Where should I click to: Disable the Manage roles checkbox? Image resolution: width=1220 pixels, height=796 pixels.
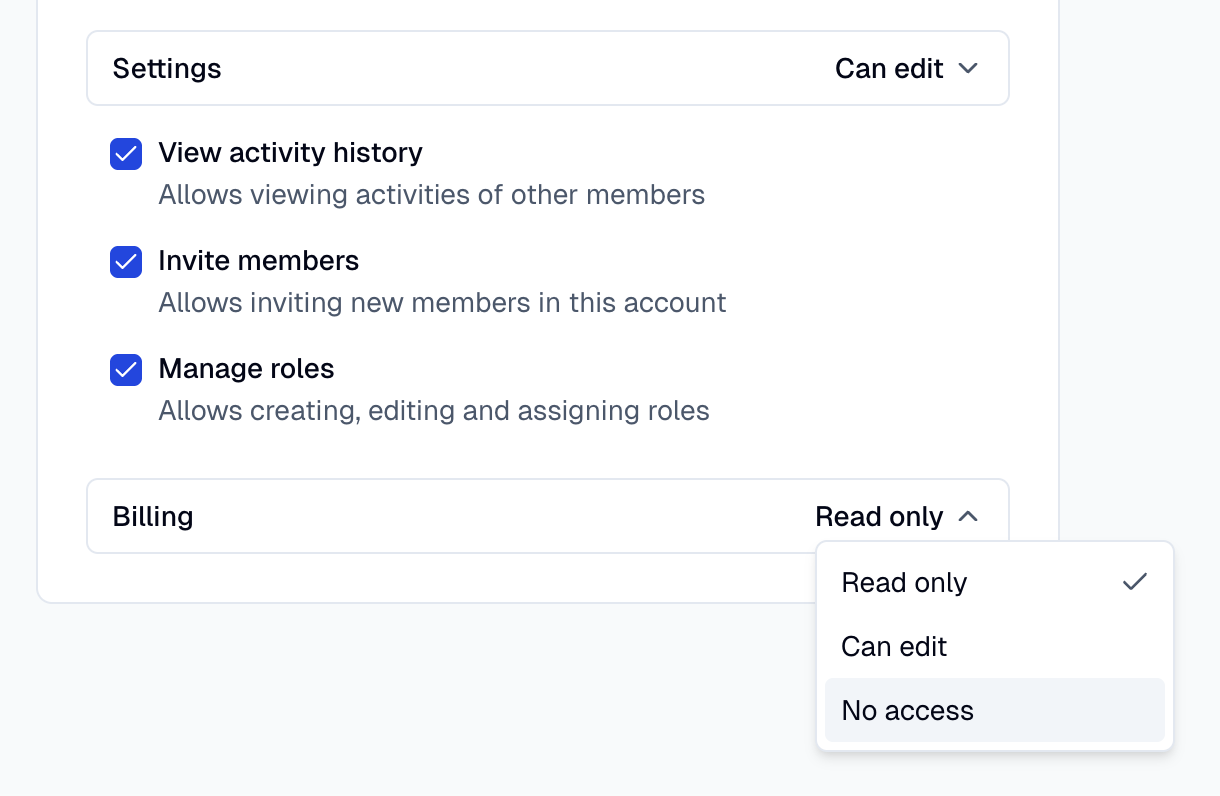click(126, 370)
